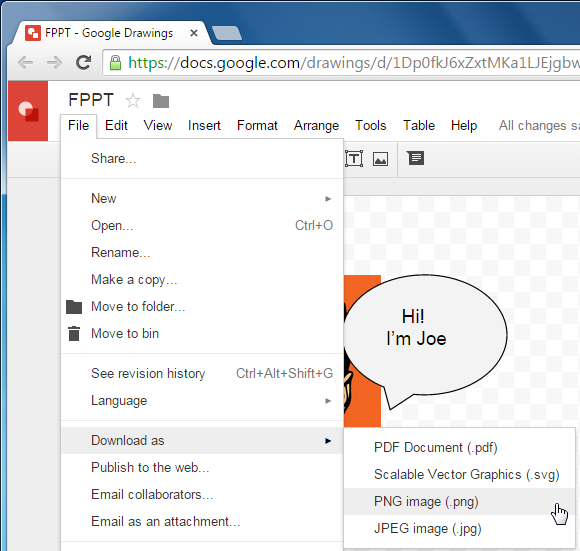The height and width of the screenshot is (551, 580).
Task: Click the browser forward arrow
Action: (54, 62)
